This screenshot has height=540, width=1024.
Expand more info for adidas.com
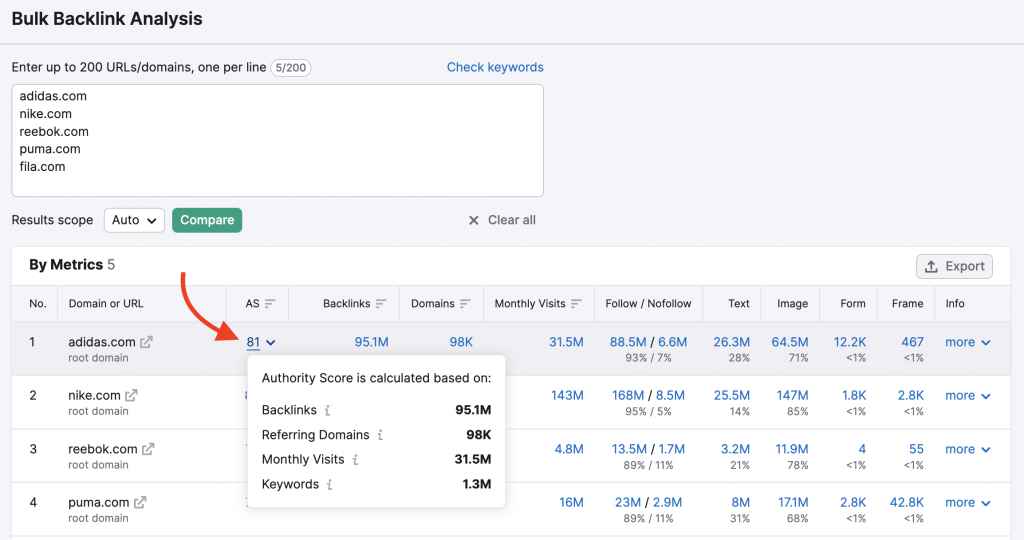968,342
